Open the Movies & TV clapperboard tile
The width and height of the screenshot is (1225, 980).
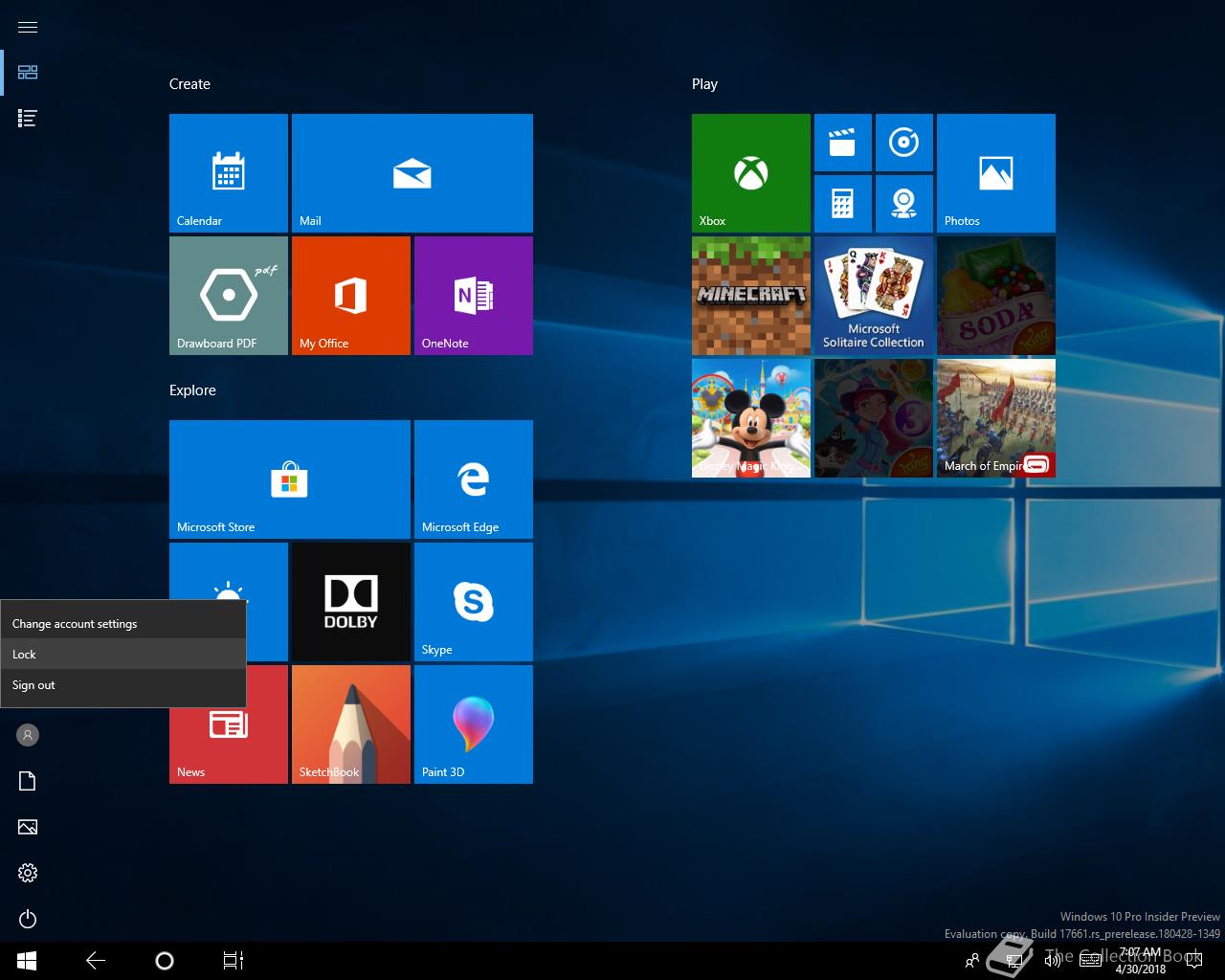(x=843, y=143)
